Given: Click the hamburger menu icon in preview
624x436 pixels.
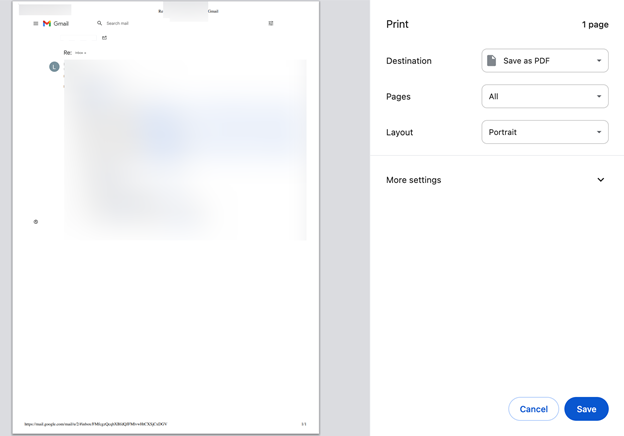Looking at the screenshot, I should [36, 23].
